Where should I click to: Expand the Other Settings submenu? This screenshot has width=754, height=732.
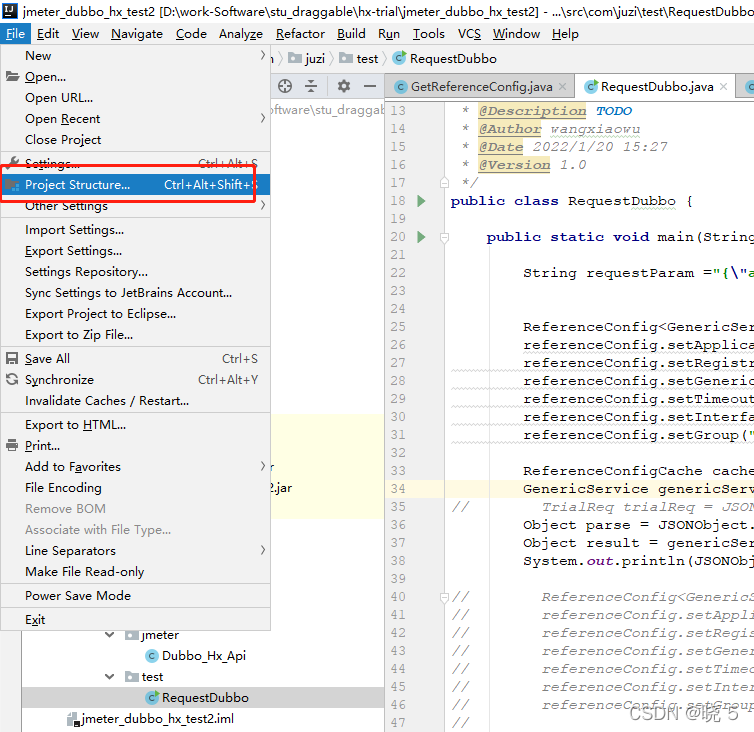click(263, 205)
